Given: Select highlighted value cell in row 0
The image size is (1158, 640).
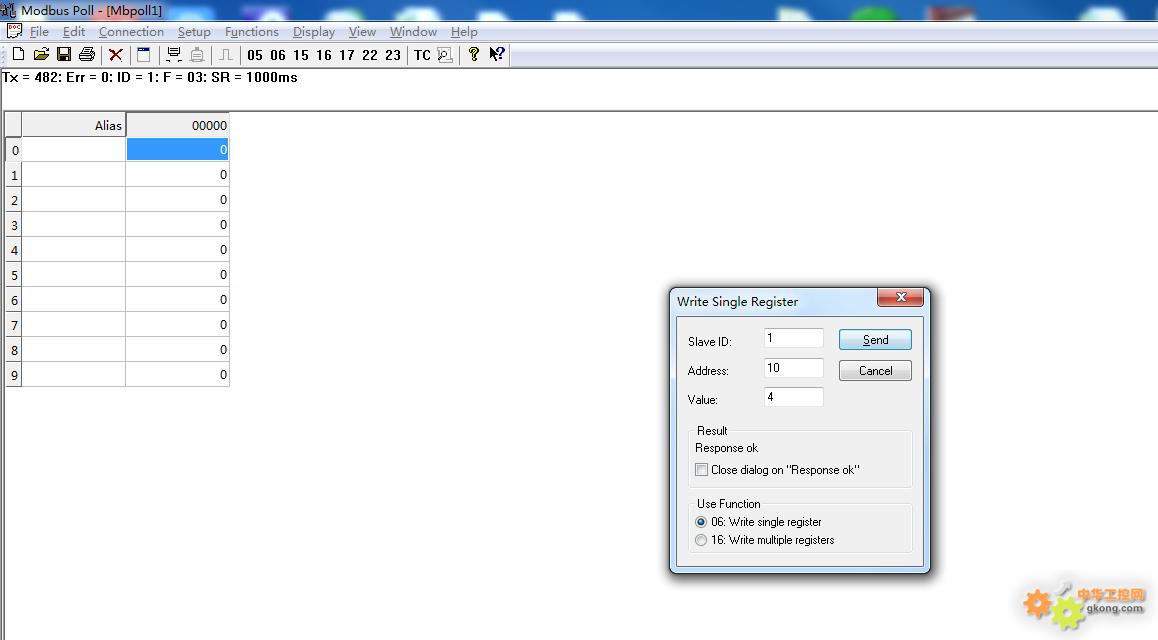Looking at the screenshot, I should pos(178,150).
